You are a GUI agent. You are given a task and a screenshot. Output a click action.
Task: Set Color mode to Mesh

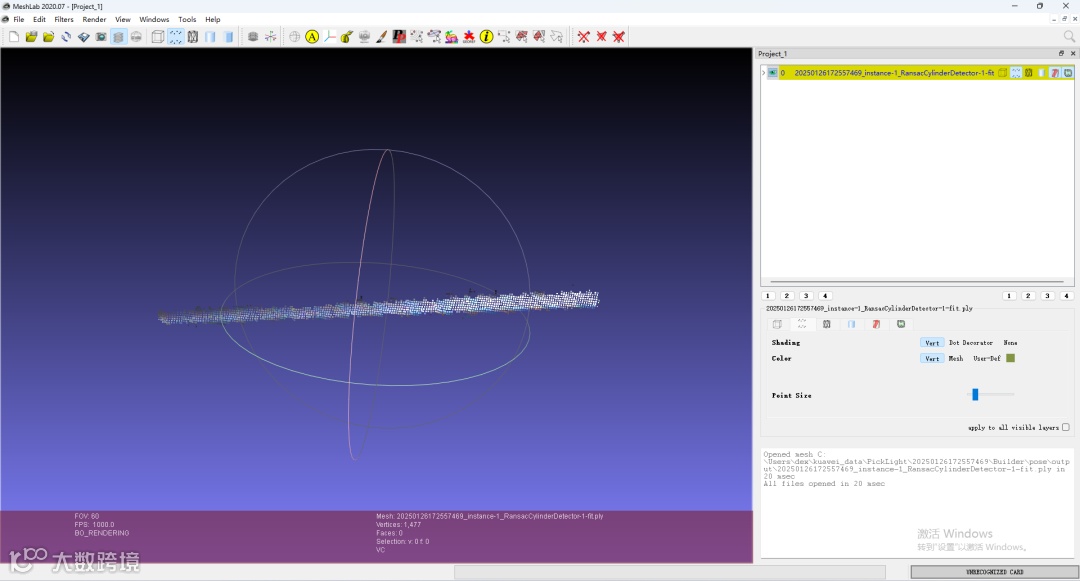(956, 359)
